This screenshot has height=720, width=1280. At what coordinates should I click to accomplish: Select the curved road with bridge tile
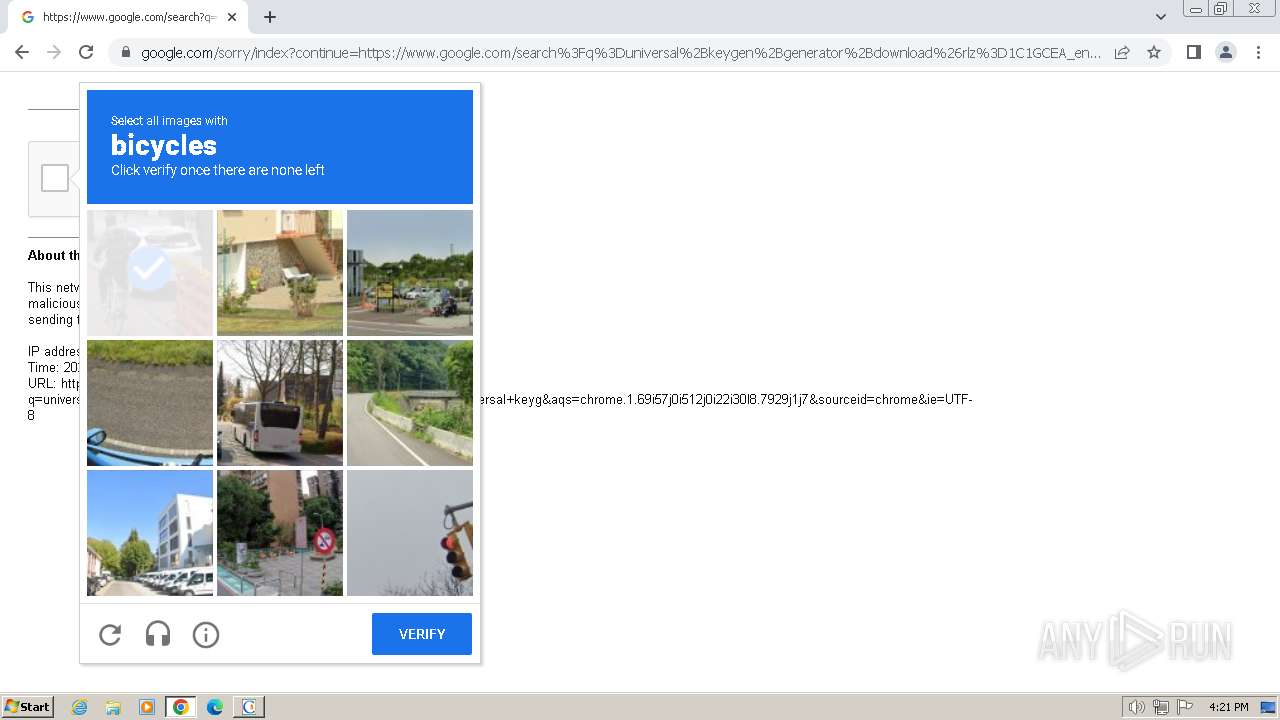[410, 403]
